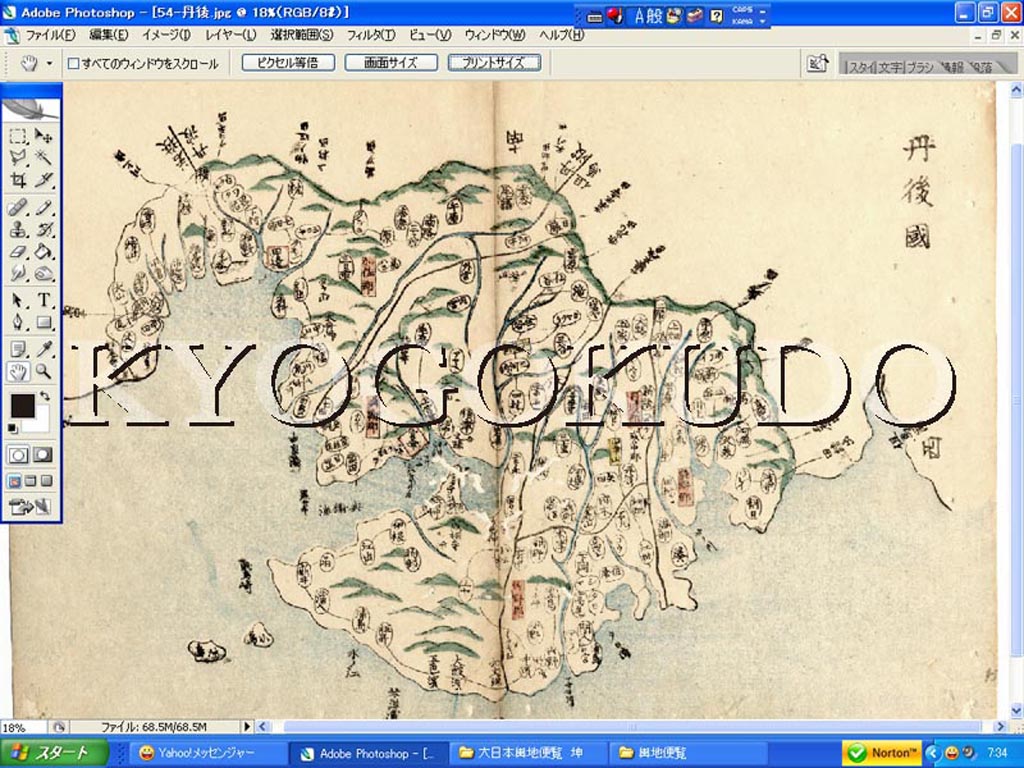
Task: Click the 画面サイズ button
Action: pyautogui.click(x=391, y=63)
